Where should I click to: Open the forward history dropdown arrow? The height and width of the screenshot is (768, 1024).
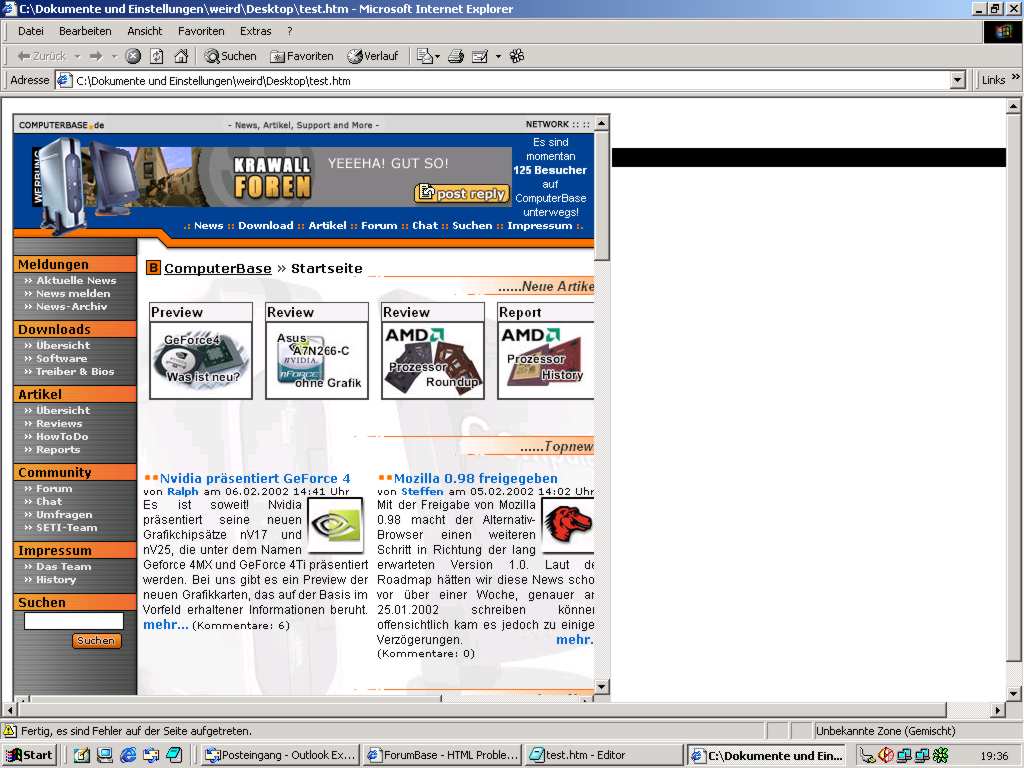[x=114, y=57]
